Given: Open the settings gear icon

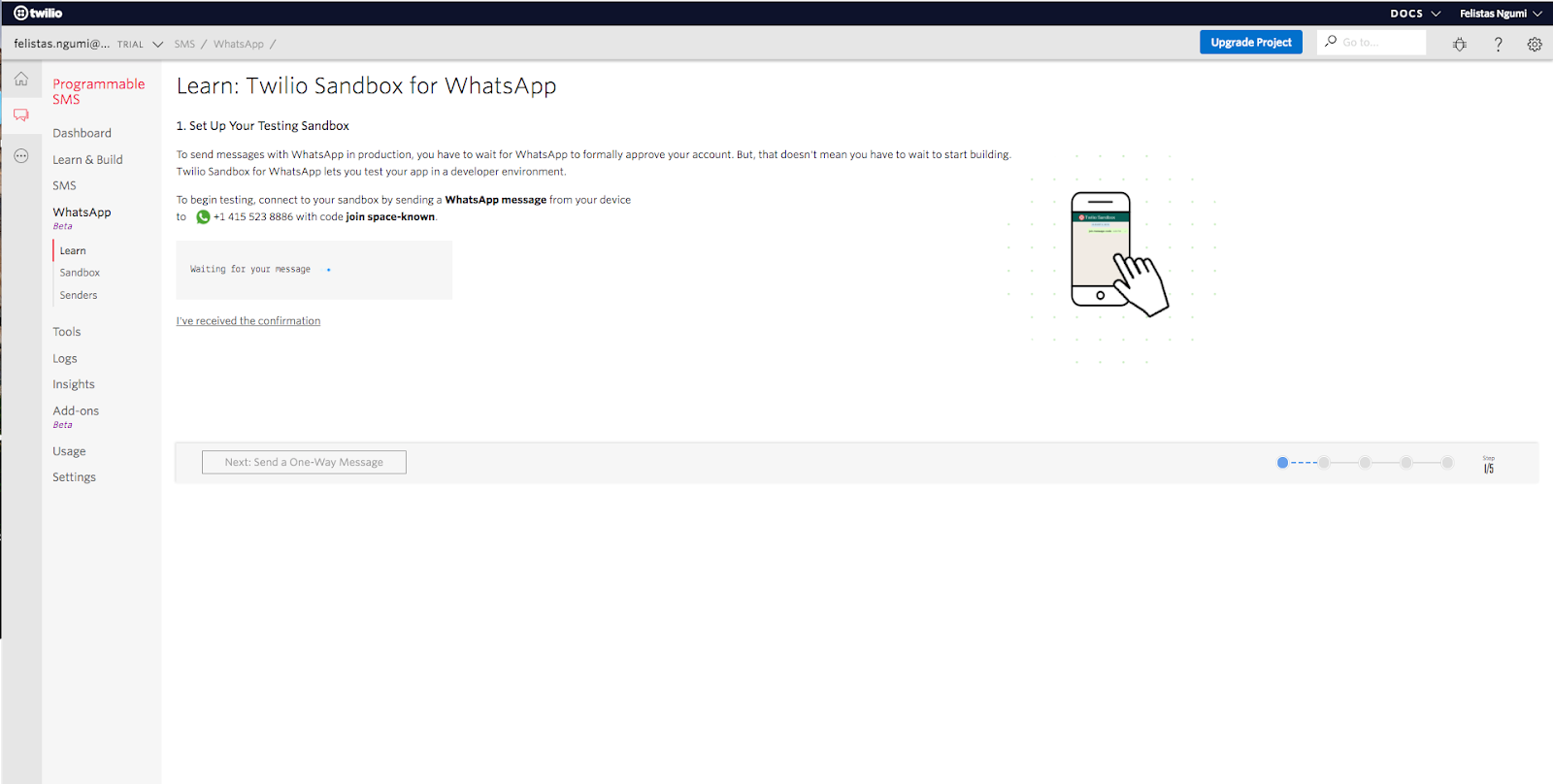Looking at the screenshot, I should point(1535,44).
